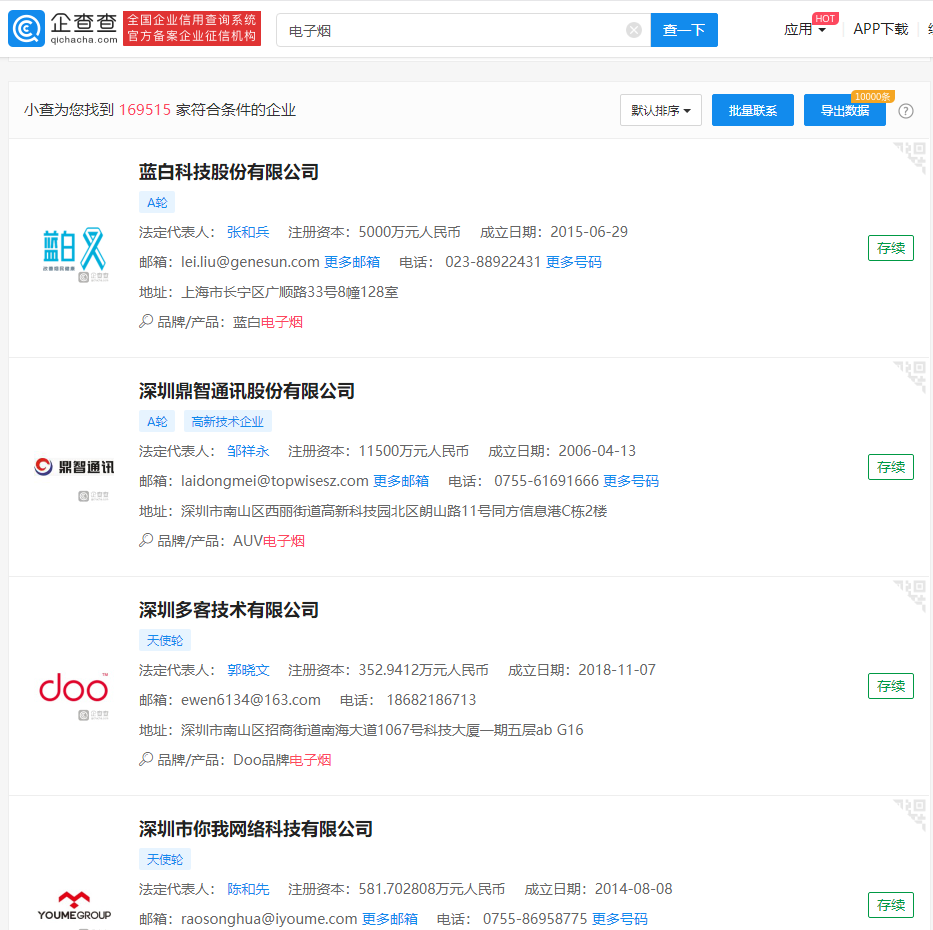
Task: Open the 默认排序 sorting dropdown
Action: point(660,110)
